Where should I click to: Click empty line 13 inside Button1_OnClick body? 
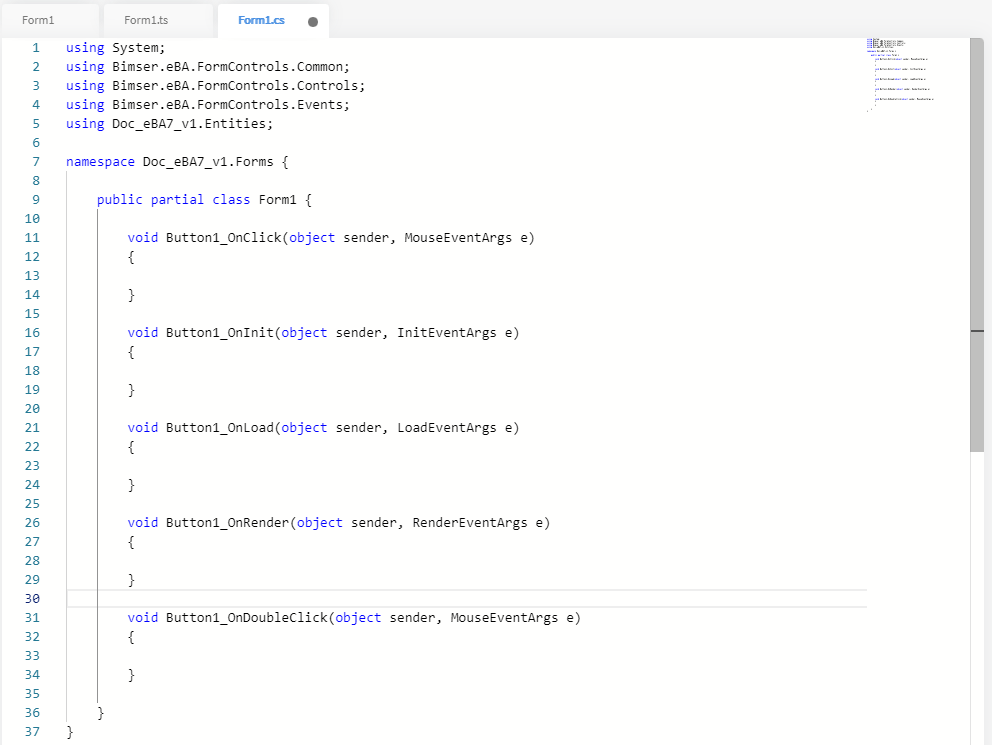pyautogui.click(x=300, y=276)
